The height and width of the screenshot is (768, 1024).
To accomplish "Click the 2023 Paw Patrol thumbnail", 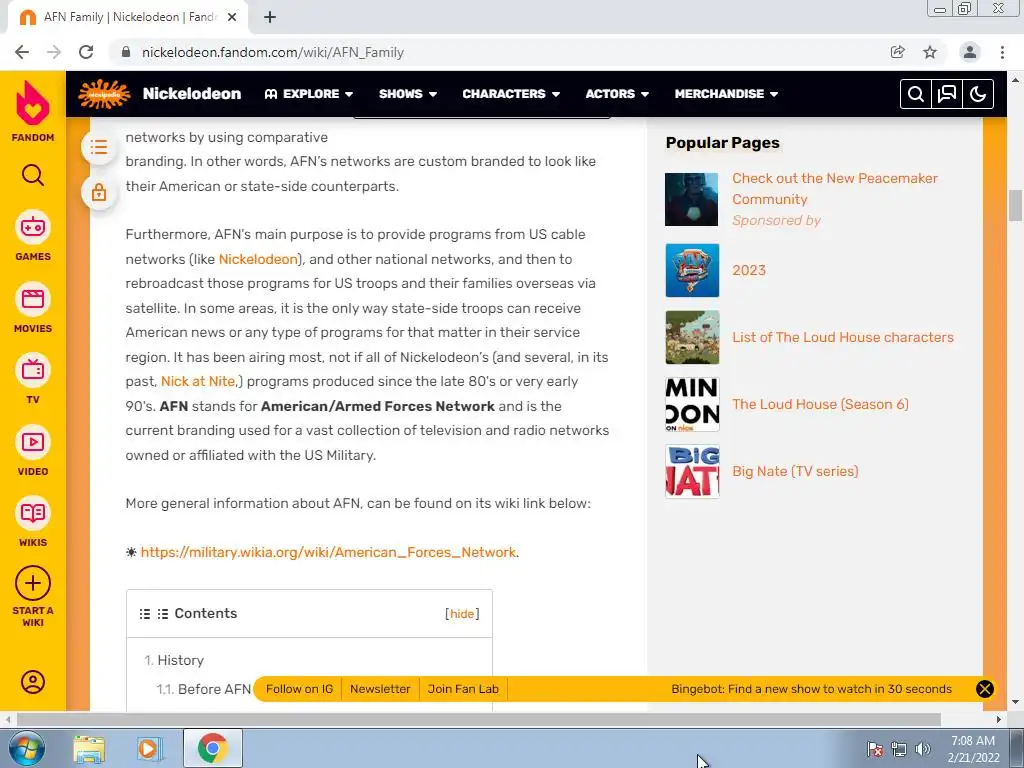I will tap(692, 270).
